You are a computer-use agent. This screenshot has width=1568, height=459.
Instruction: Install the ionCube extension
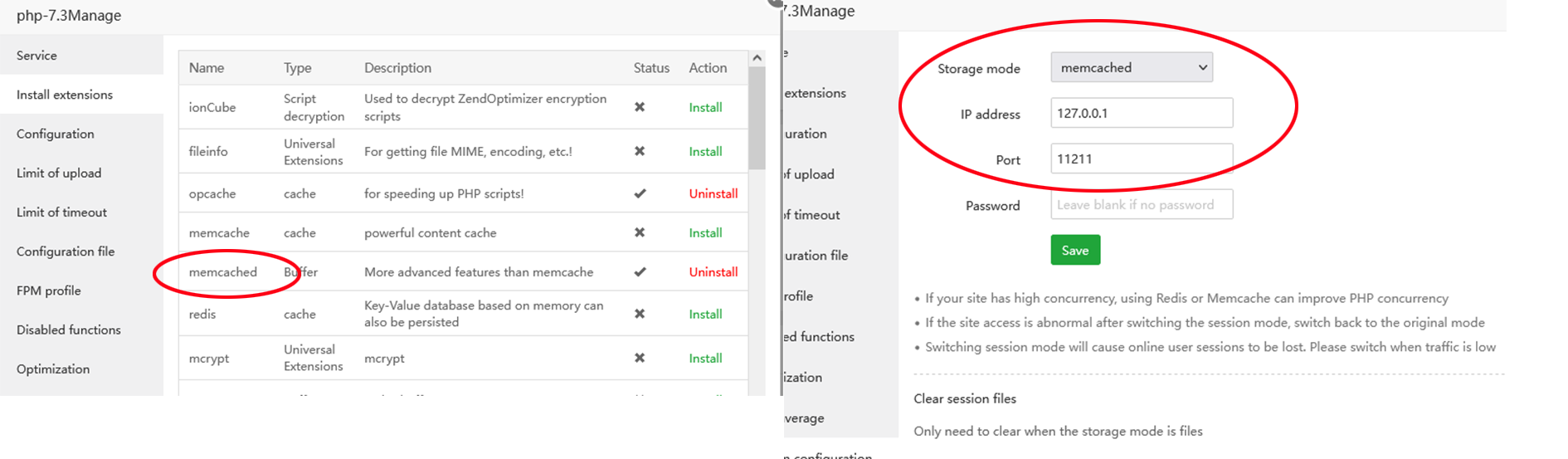tap(705, 107)
